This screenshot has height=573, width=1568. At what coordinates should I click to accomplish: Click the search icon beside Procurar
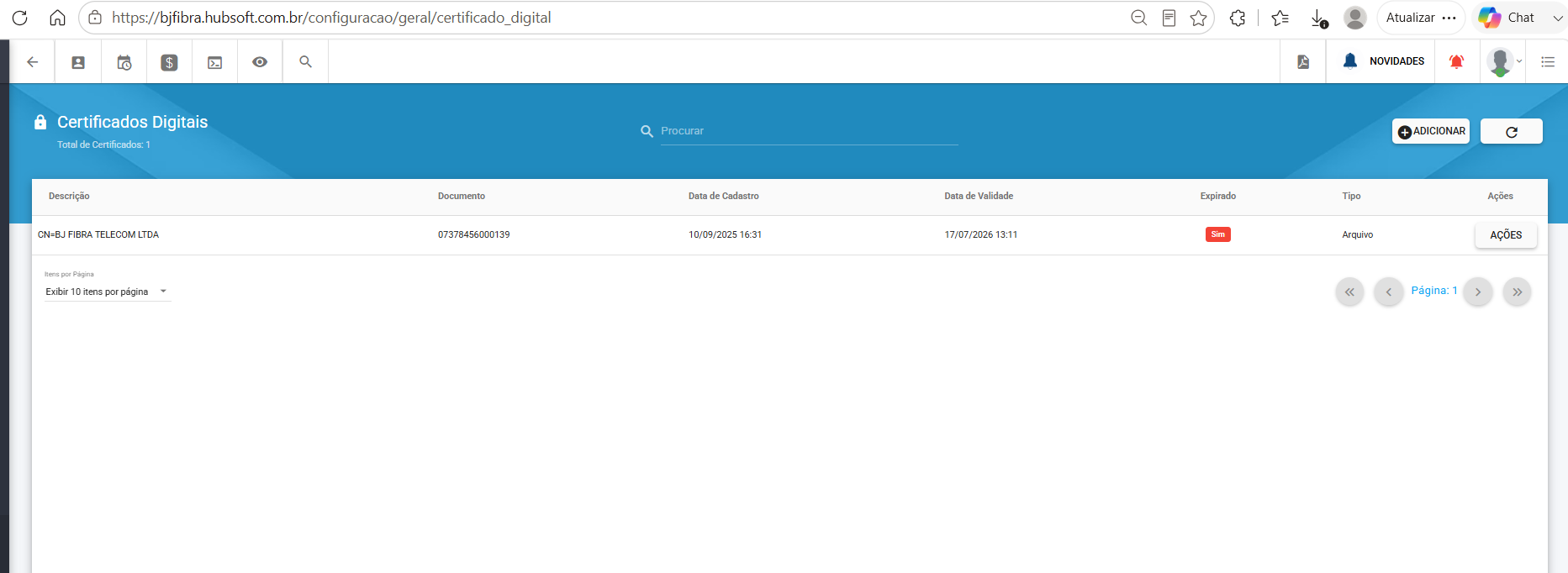tap(647, 131)
